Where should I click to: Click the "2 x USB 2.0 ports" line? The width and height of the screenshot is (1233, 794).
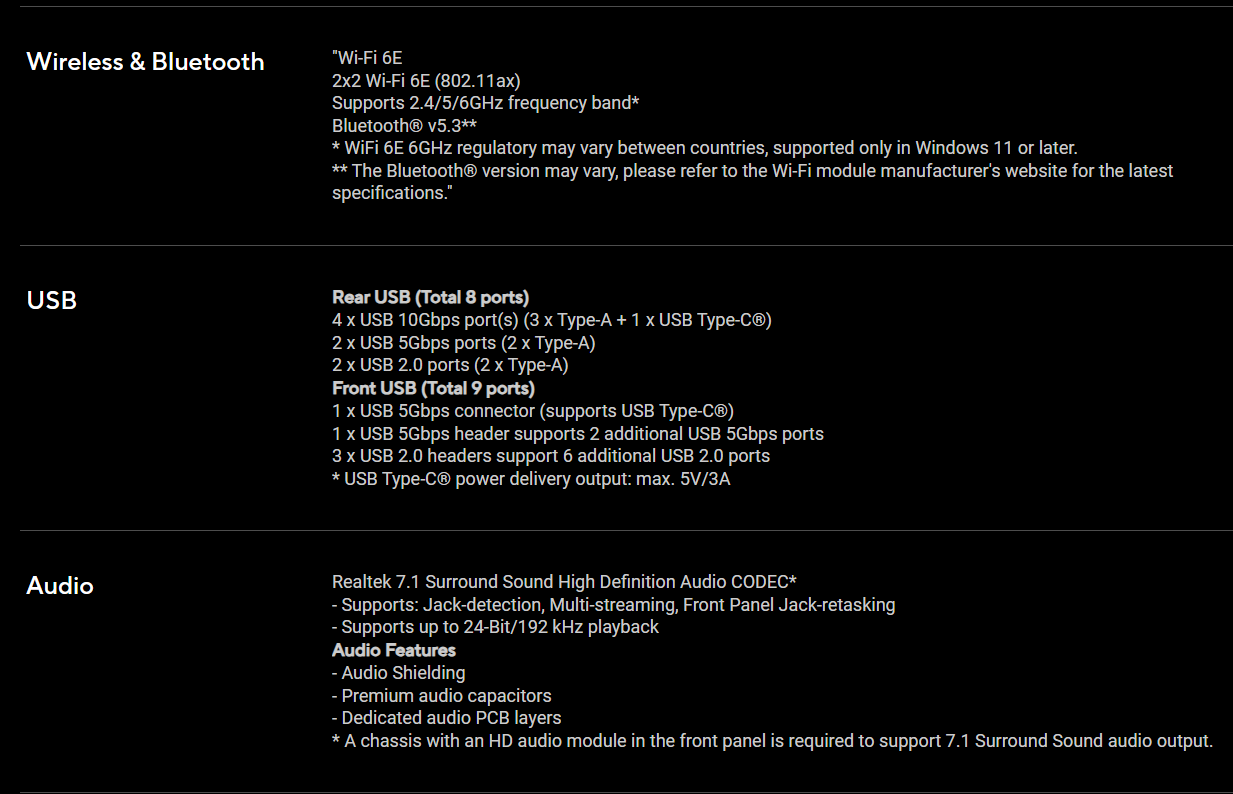[450, 365]
